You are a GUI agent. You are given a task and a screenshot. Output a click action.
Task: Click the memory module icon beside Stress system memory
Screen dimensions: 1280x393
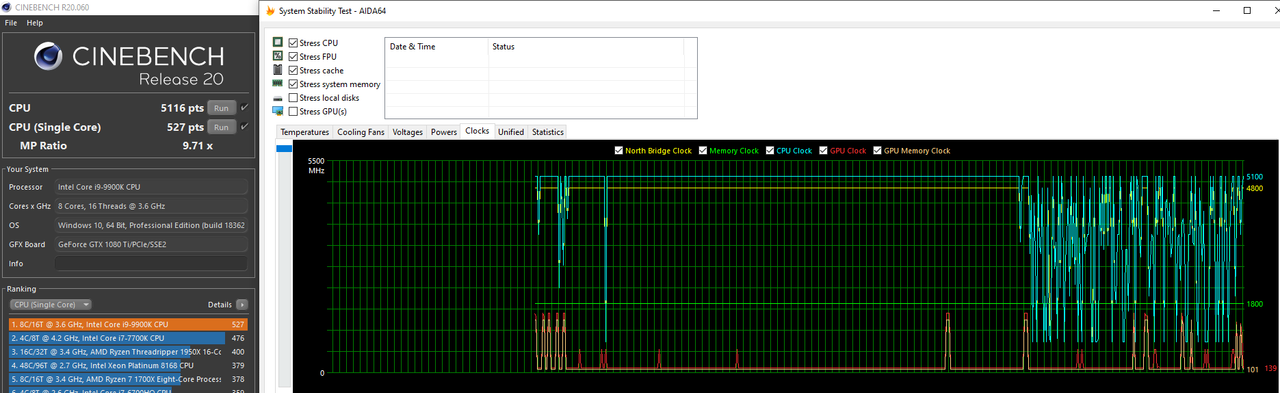pos(278,84)
